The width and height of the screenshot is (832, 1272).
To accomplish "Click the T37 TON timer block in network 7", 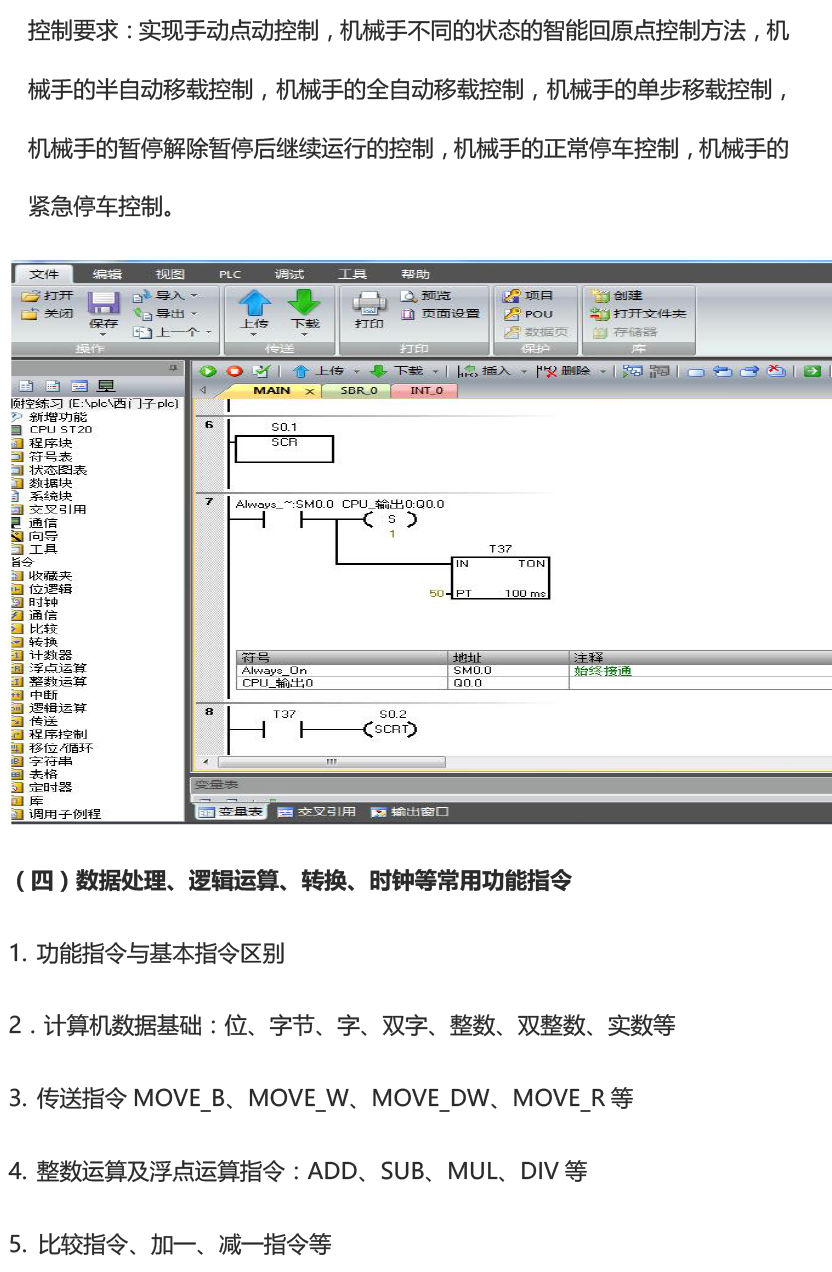I will click(500, 578).
